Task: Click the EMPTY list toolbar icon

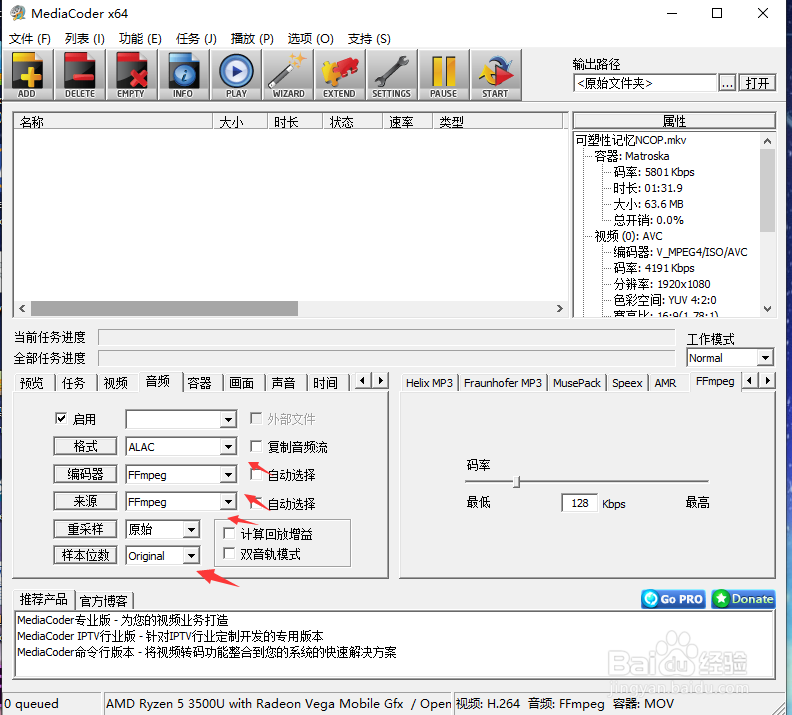Action: (x=131, y=75)
